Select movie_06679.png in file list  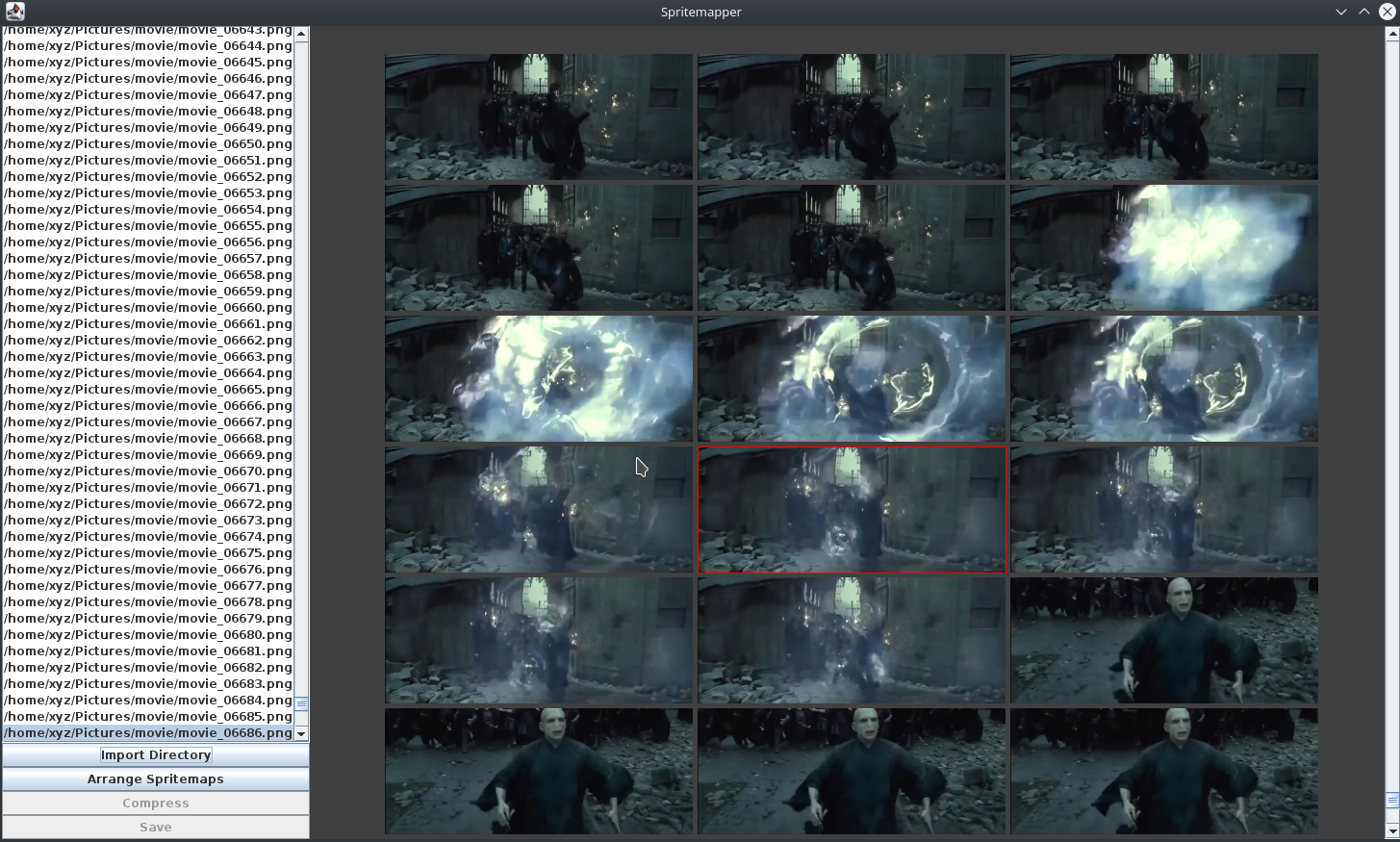[148, 618]
